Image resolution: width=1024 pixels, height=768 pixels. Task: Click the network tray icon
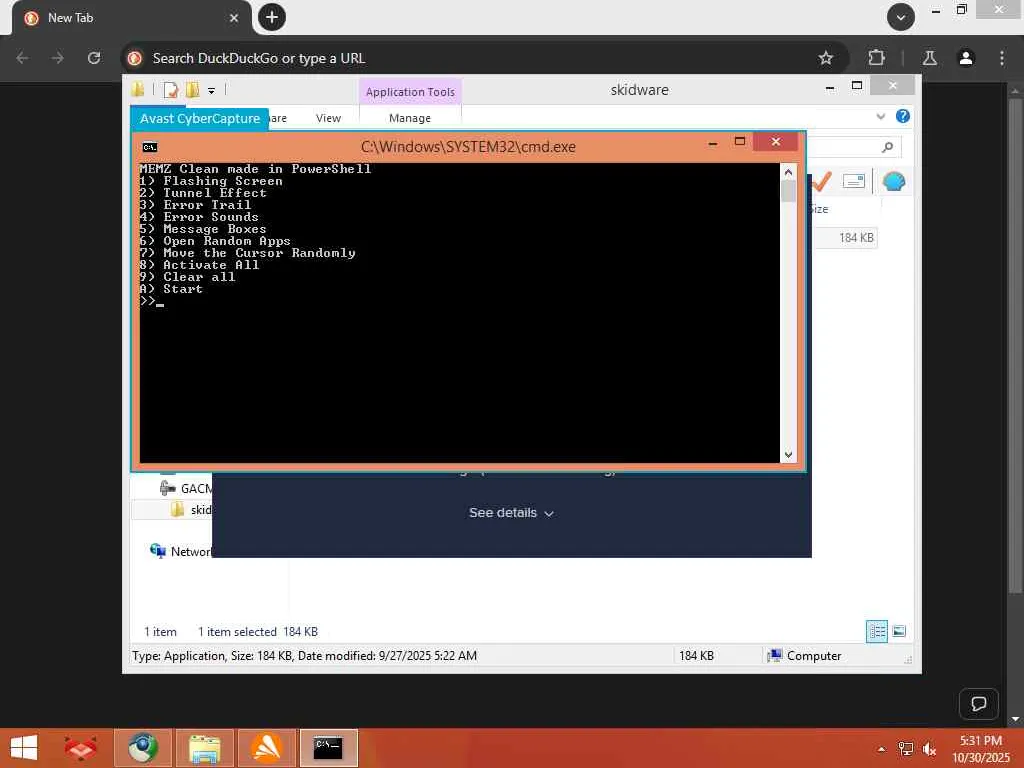click(x=905, y=749)
